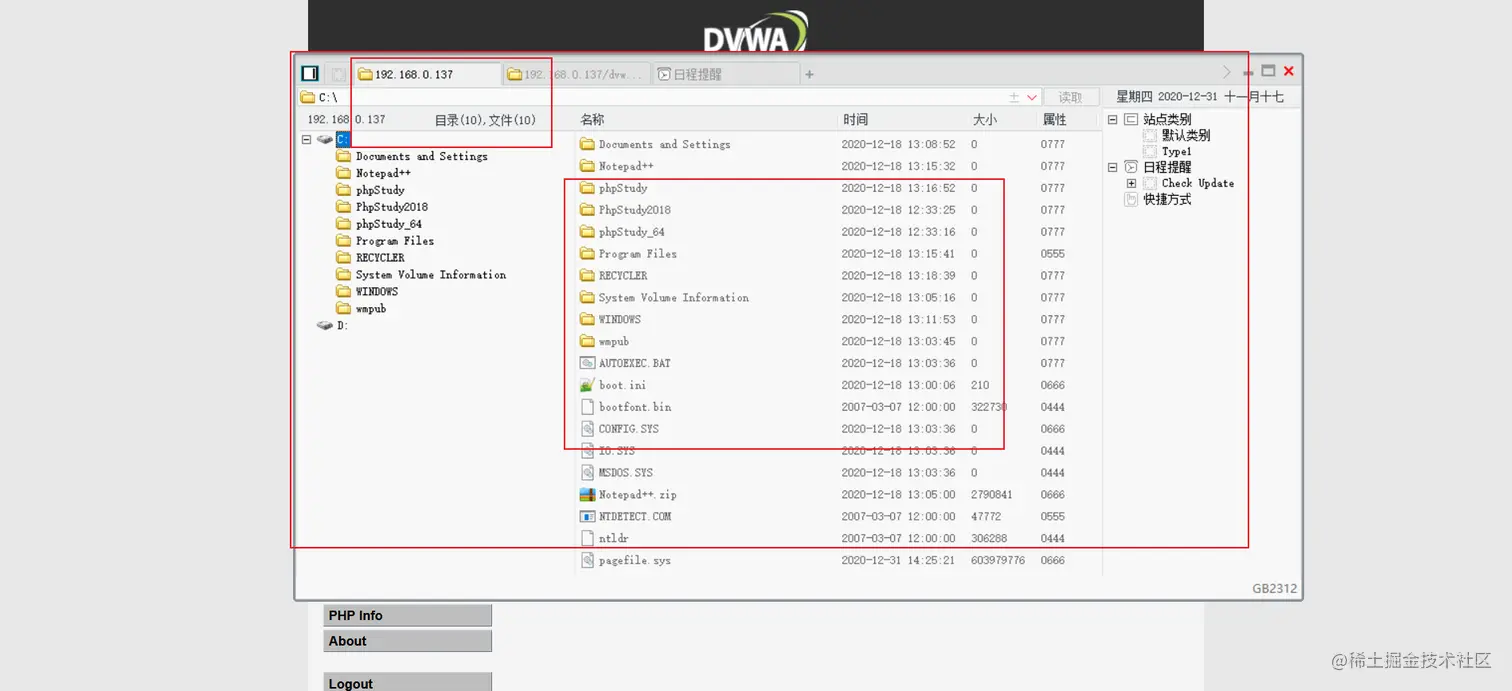Select PhpStudy2018 in left tree
Screen dimensions: 1512x691
click(392, 207)
